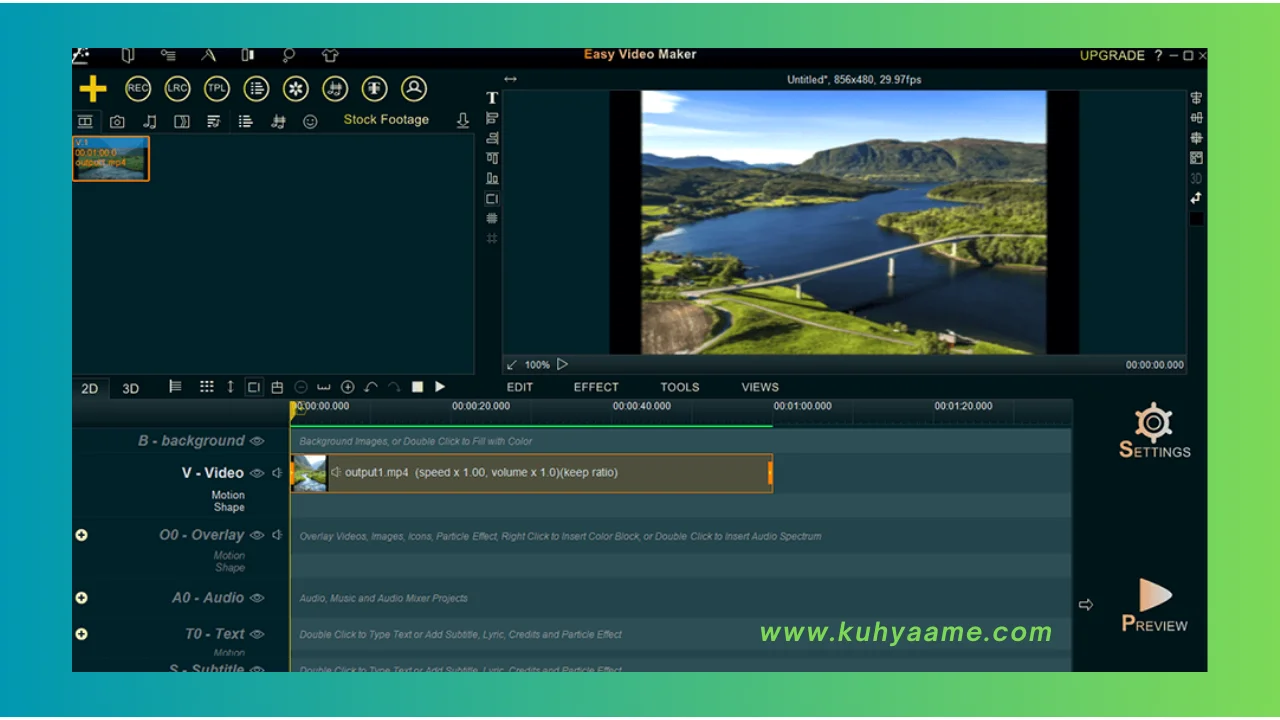Click the vertical arrows icon in the timeline toolbar
1280x720 pixels.
tap(230, 387)
